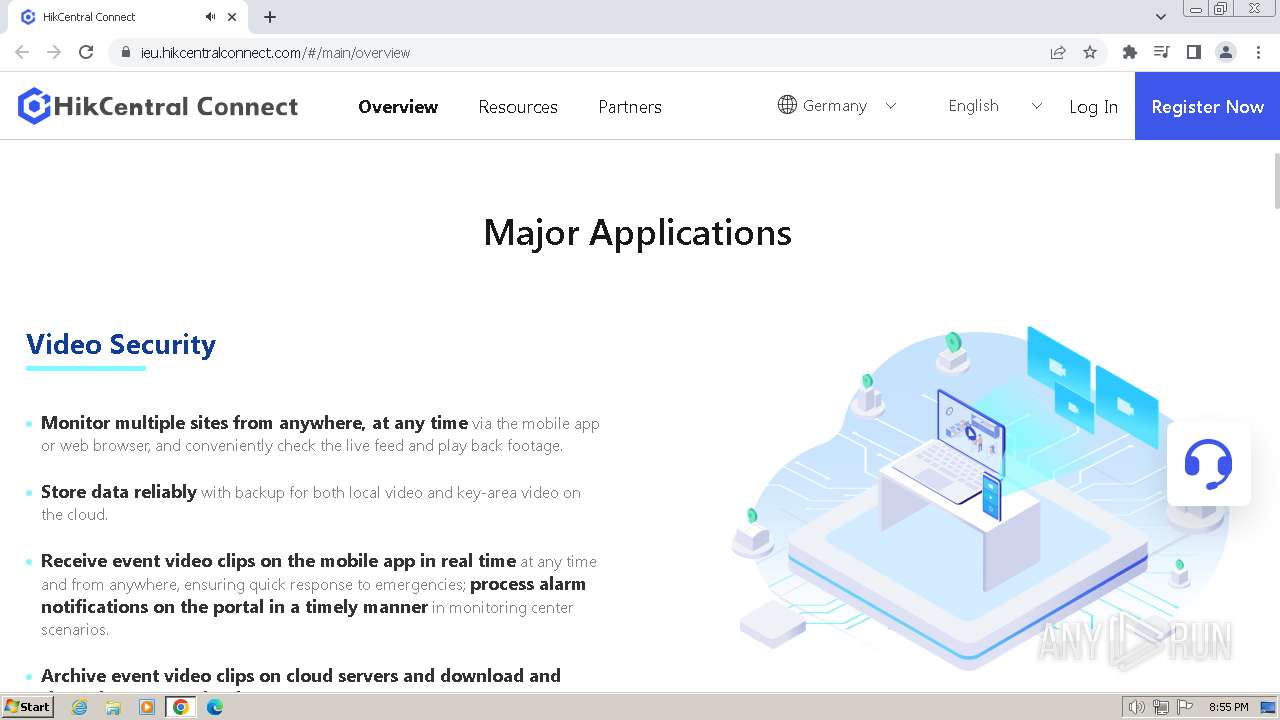Go back to the previous page
The width and height of the screenshot is (1280, 720).
pyautogui.click(x=22, y=52)
